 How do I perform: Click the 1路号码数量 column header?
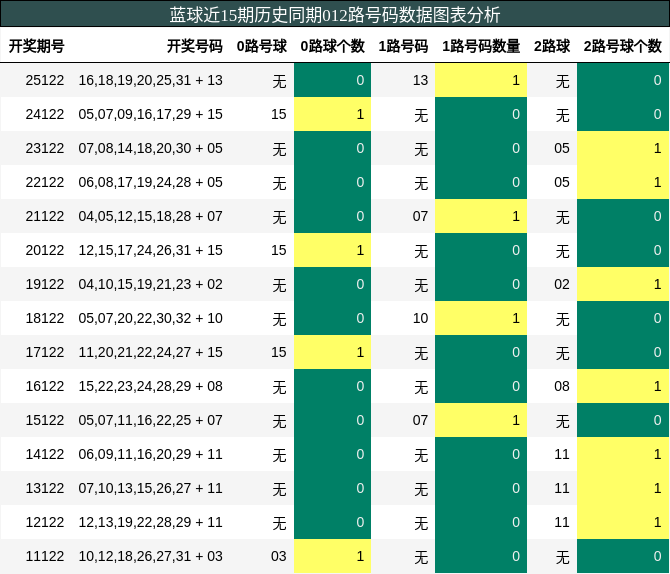(481, 46)
